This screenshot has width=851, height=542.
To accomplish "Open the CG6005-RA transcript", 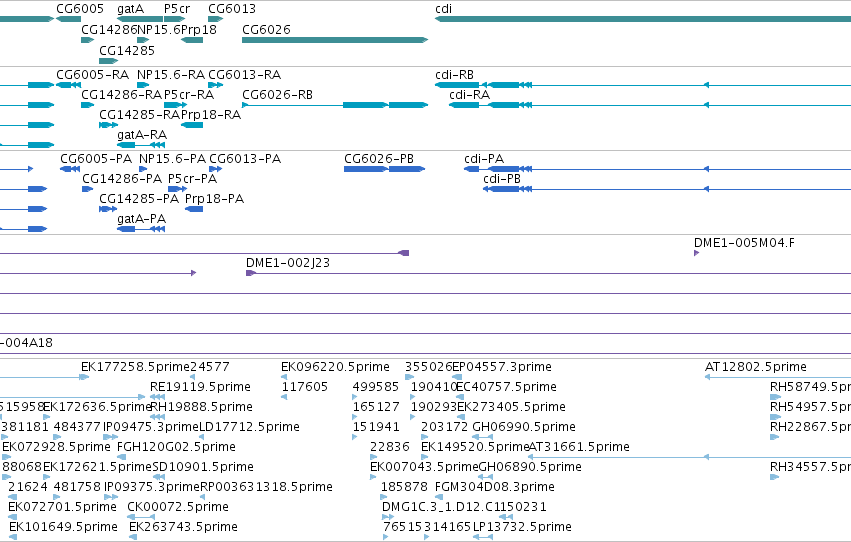I will coord(68,85).
